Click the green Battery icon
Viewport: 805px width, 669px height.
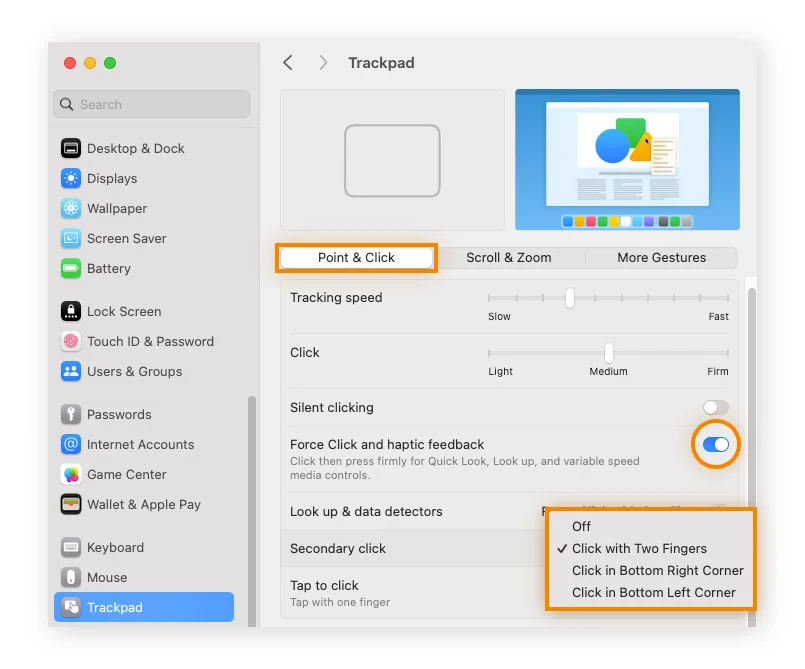pyautogui.click(x=71, y=269)
